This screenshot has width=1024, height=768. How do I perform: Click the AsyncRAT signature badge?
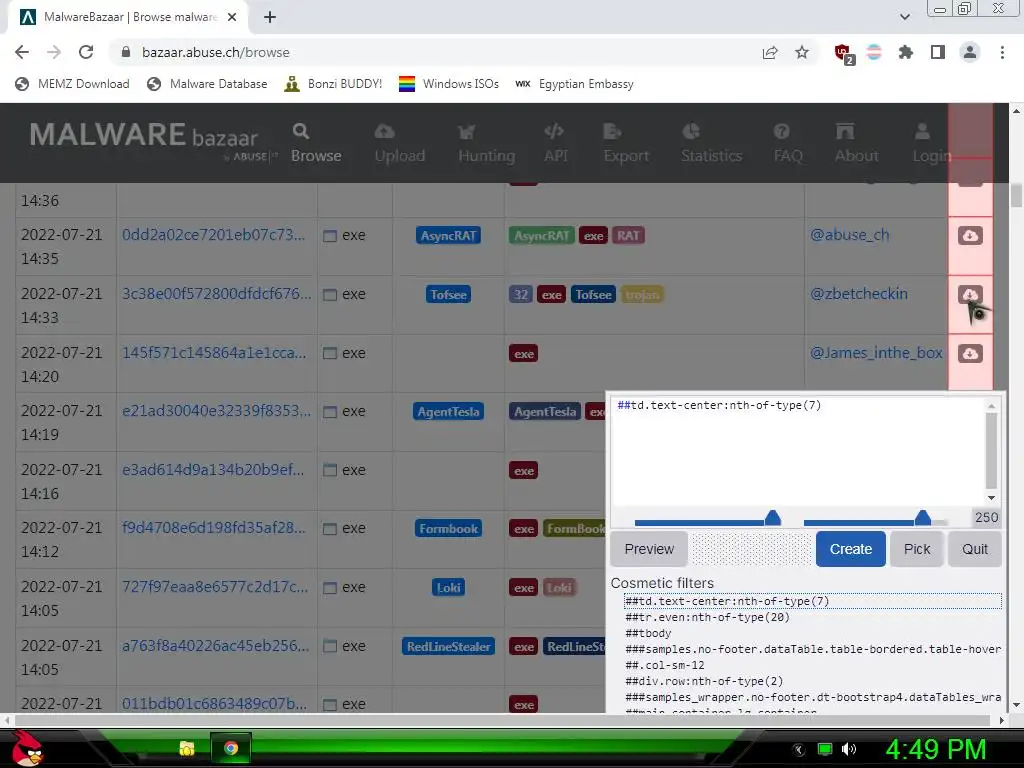tap(448, 236)
